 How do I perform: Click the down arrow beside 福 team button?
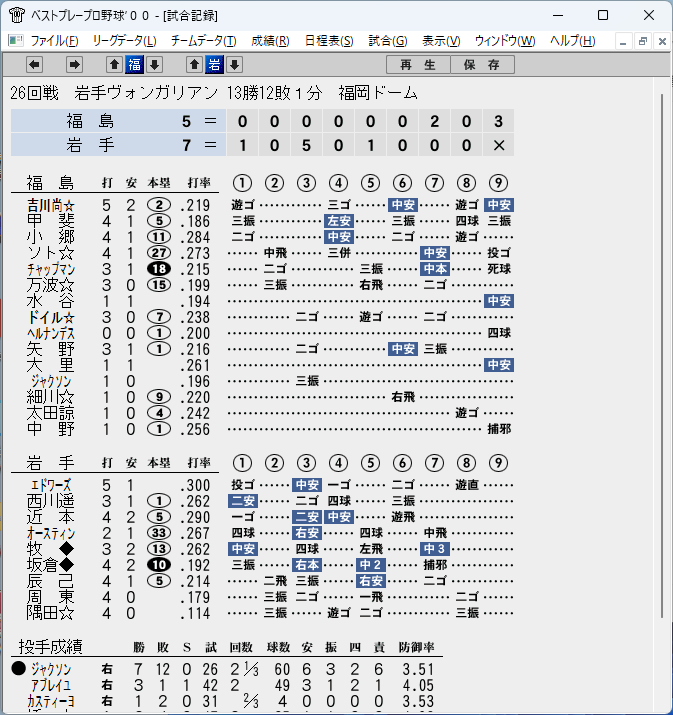point(155,65)
